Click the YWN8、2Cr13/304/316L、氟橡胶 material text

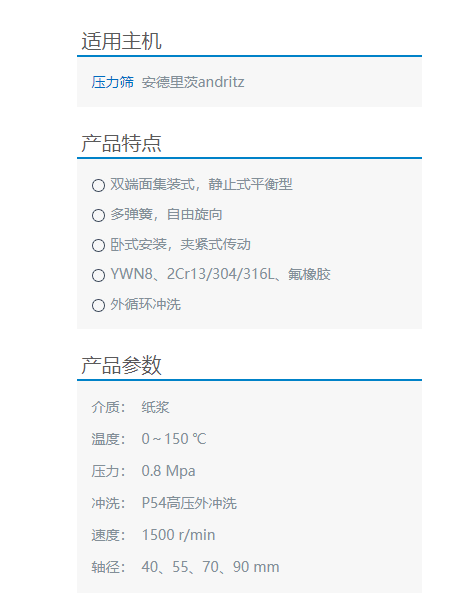220,274
